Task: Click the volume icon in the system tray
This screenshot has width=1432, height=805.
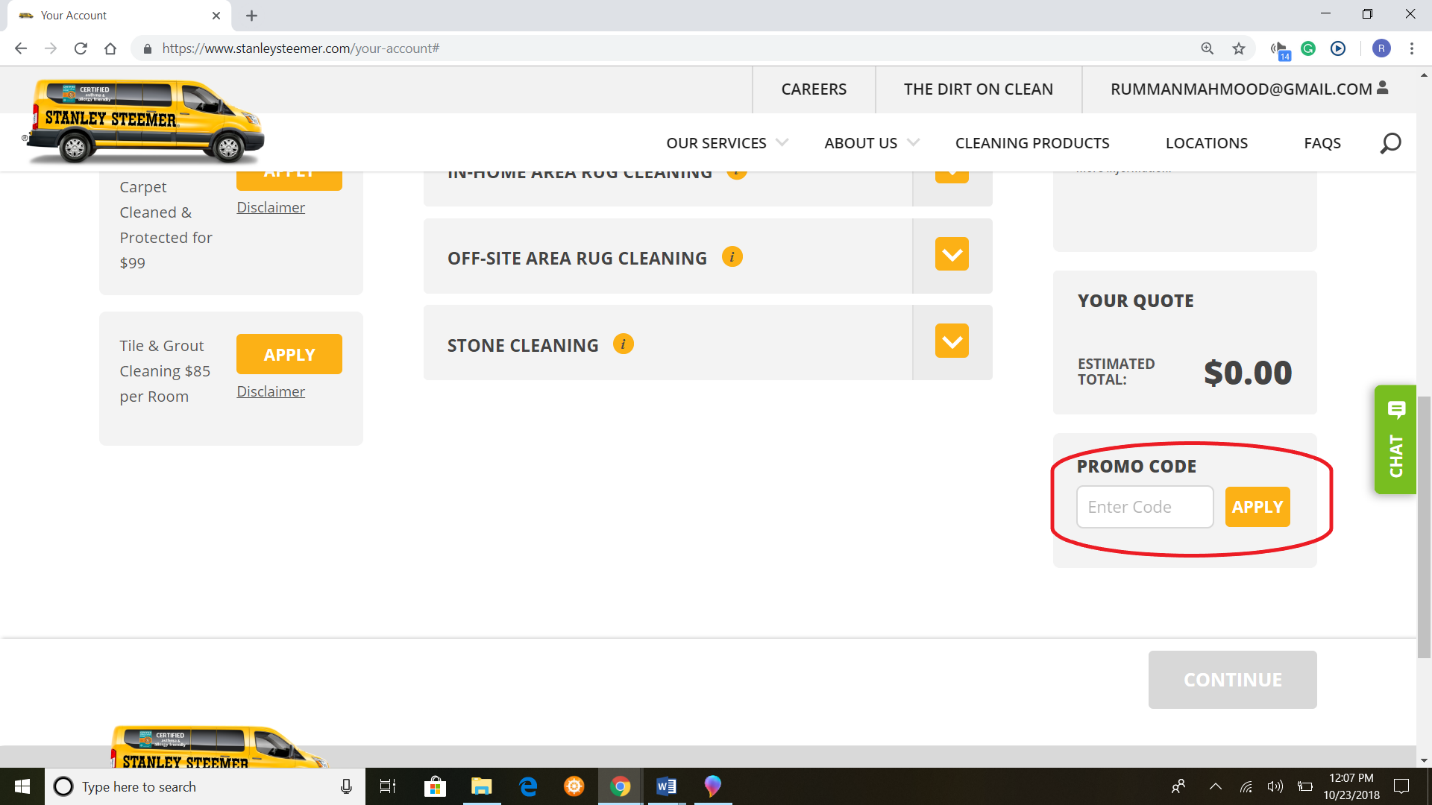Action: click(1275, 786)
